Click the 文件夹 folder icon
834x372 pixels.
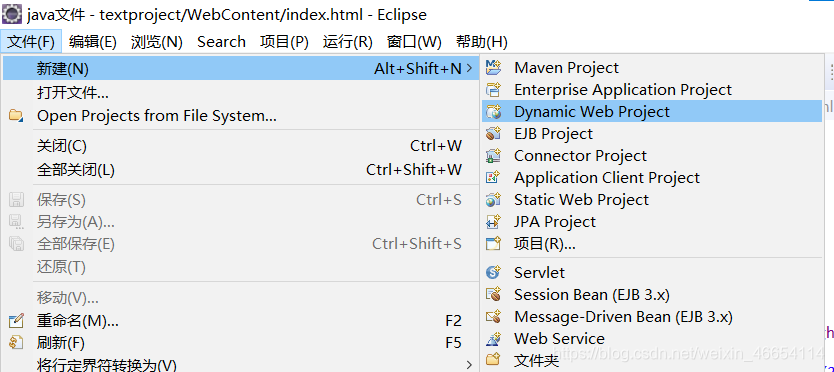pyautogui.click(x=494, y=360)
